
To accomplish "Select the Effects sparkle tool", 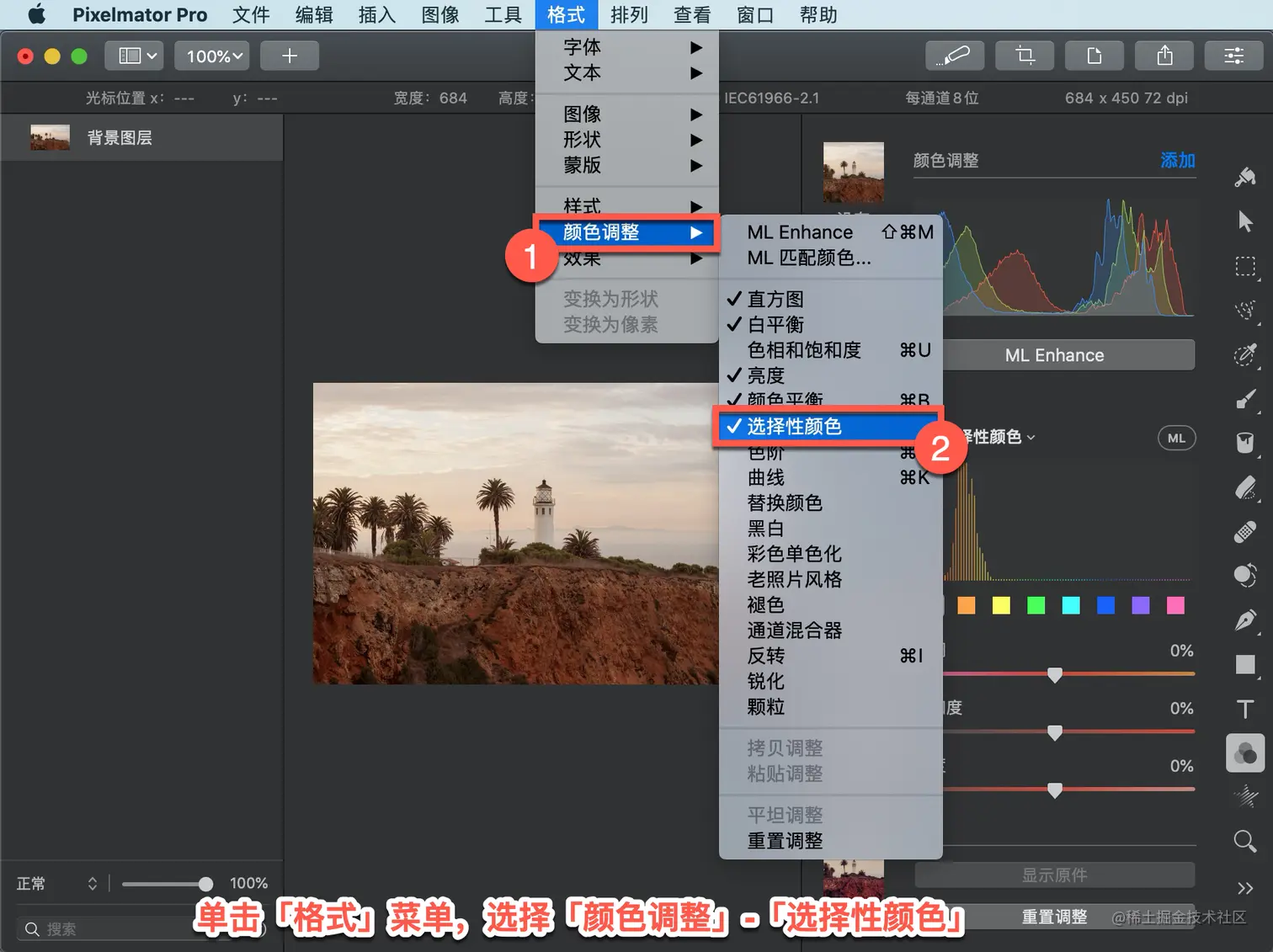I will click(1245, 796).
